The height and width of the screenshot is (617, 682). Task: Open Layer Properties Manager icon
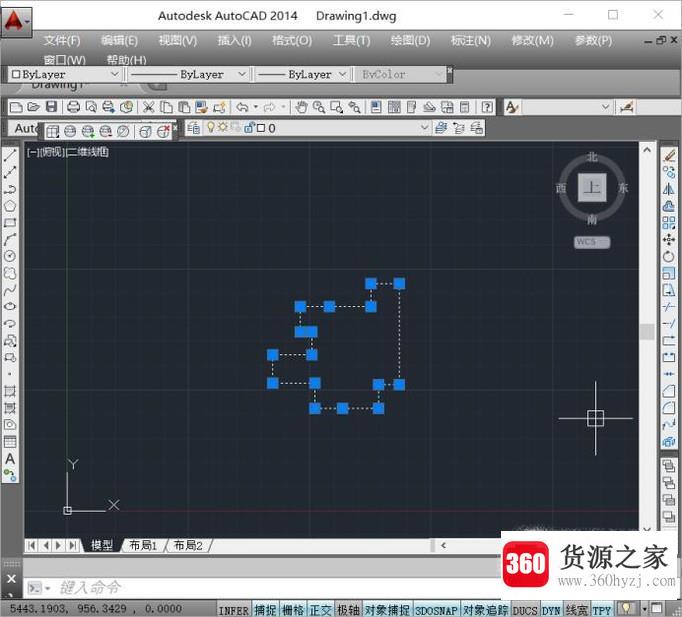click(194, 128)
